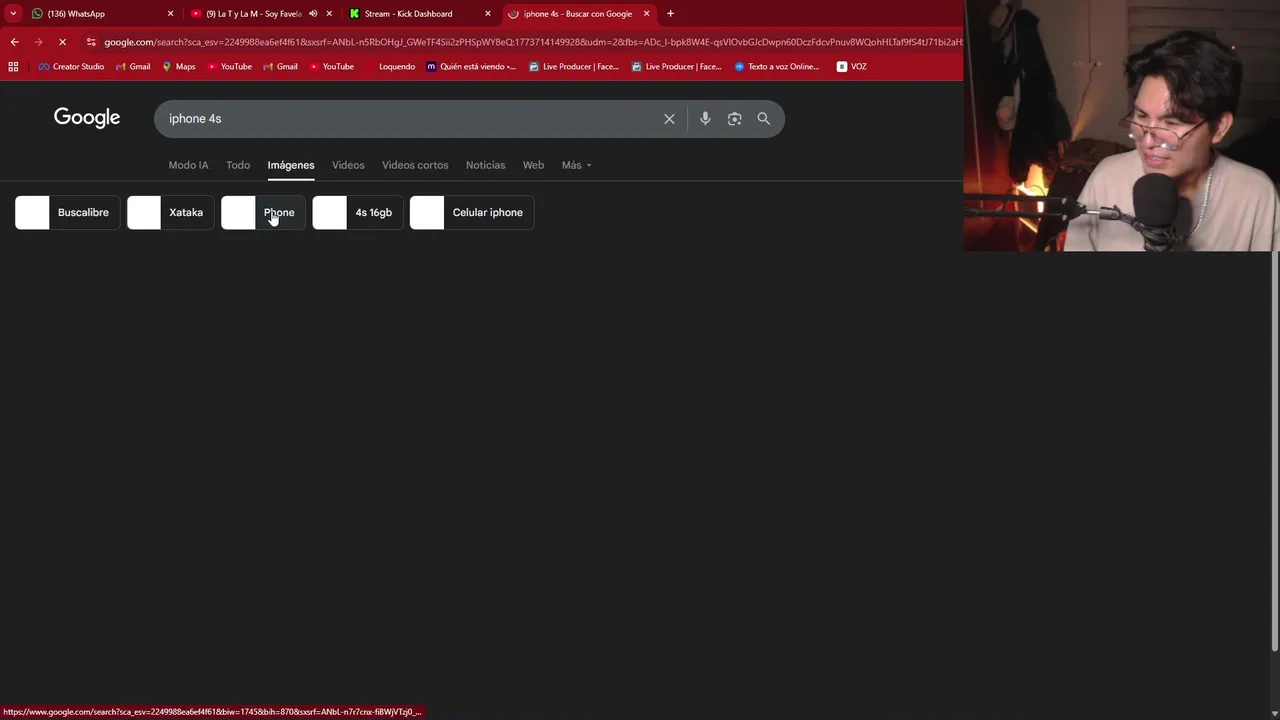Open the Maps bookmark
Viewport: 1280px width, 720px height.
pyautogui.click(x=178, y=67)
